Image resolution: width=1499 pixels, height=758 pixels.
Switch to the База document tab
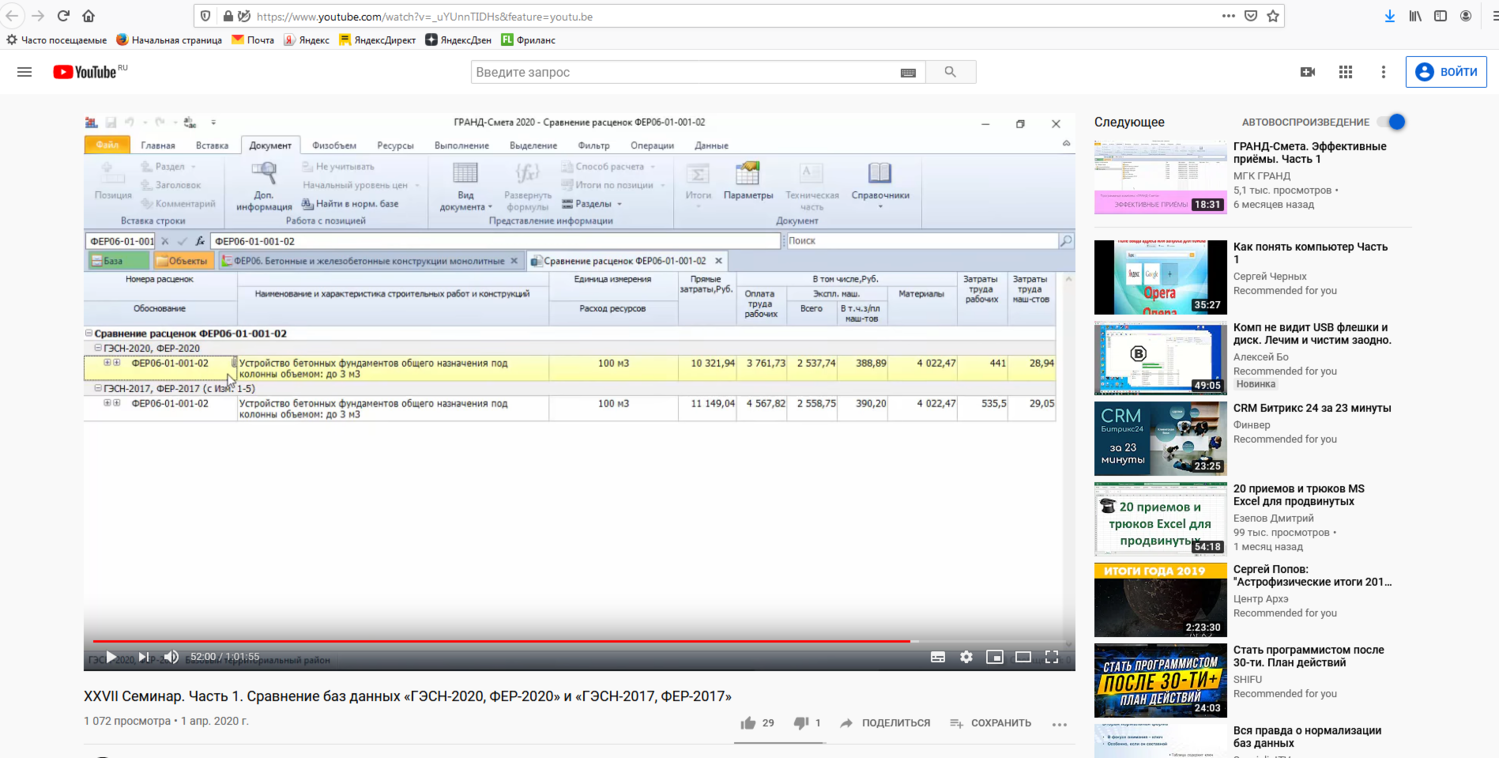(119, 261)
